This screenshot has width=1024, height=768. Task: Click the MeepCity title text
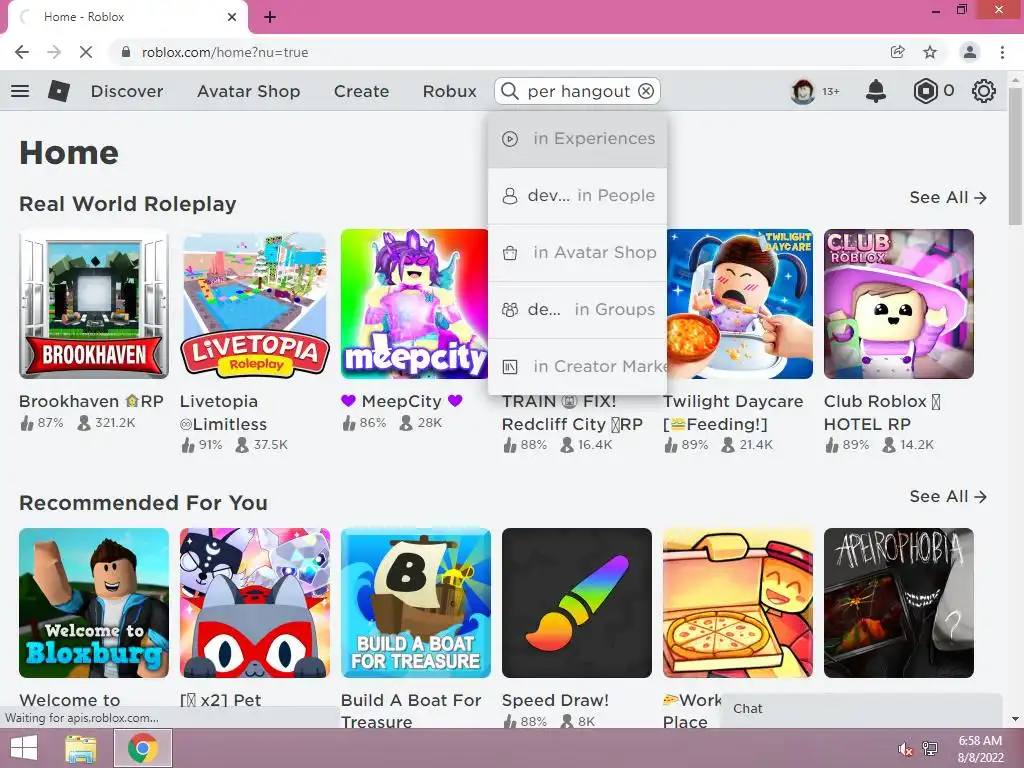pos(402,401)
